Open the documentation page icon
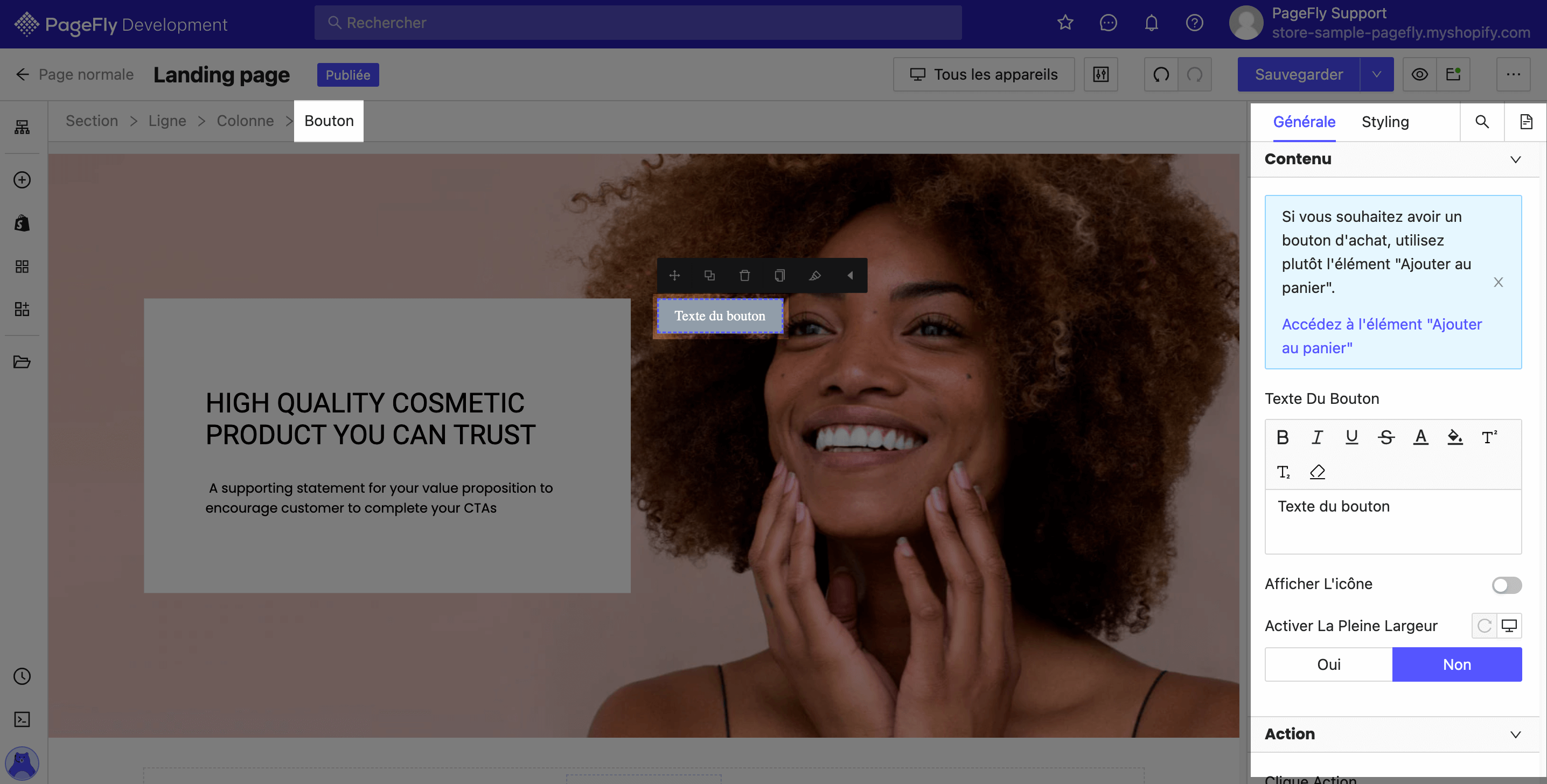The width and height of the screenshot is (1547, 784). coord(1526,122)
